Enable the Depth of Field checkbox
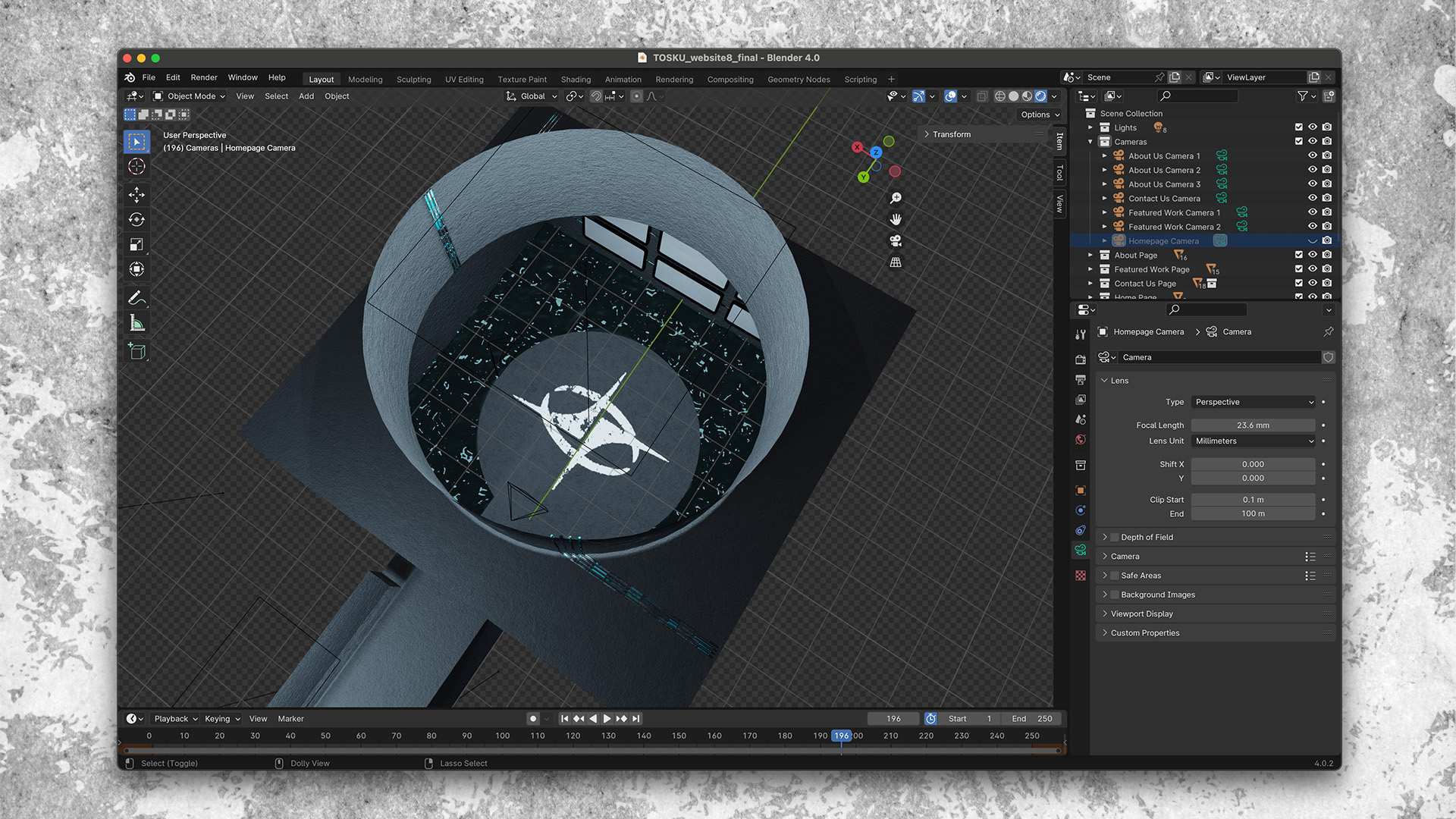The height and width of the screenshot is (819, 1456). [1115, 537]
